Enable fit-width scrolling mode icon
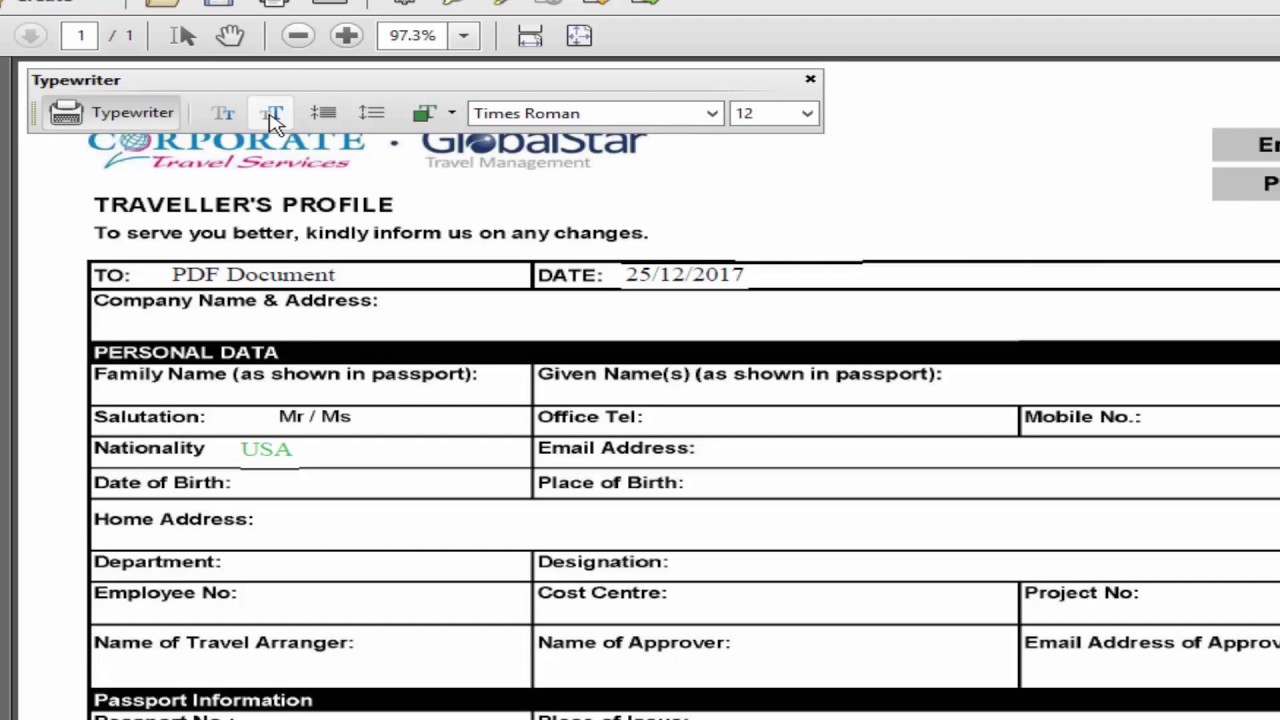The image size is (1280, 720). (530, 36)
